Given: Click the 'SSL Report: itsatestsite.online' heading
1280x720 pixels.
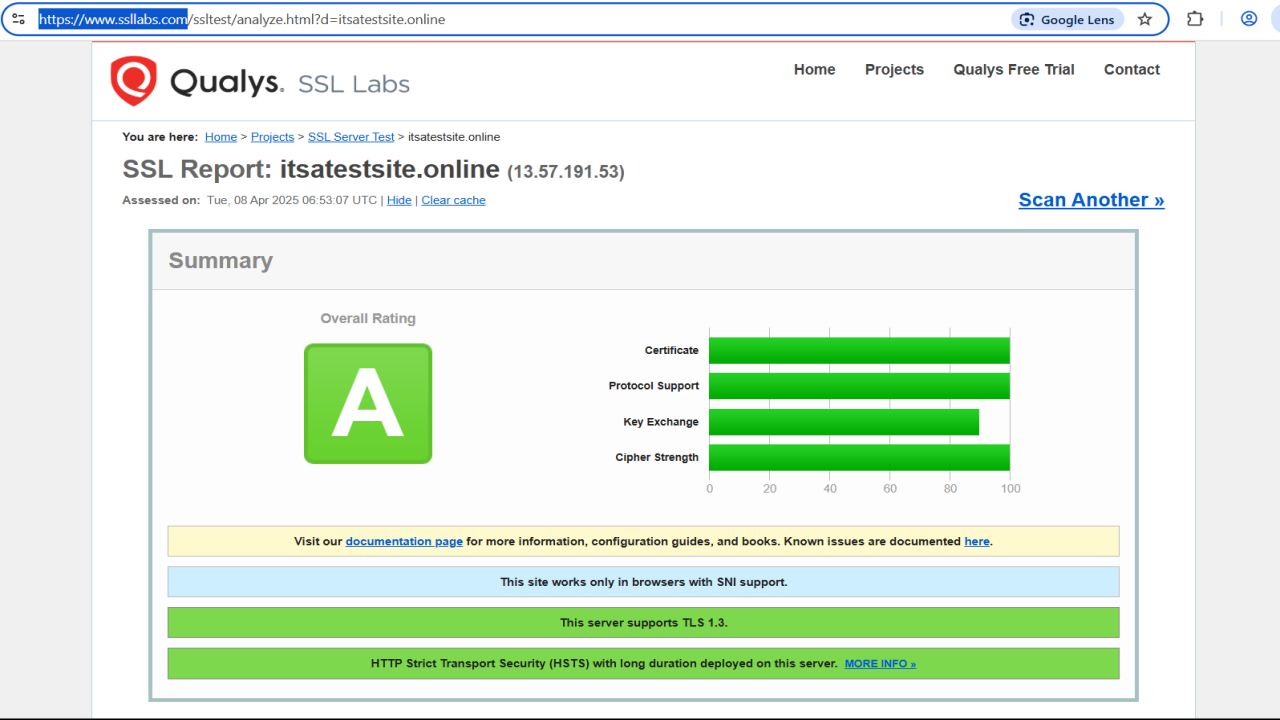Looking at the screenshot, I should [x=311, y=168].
